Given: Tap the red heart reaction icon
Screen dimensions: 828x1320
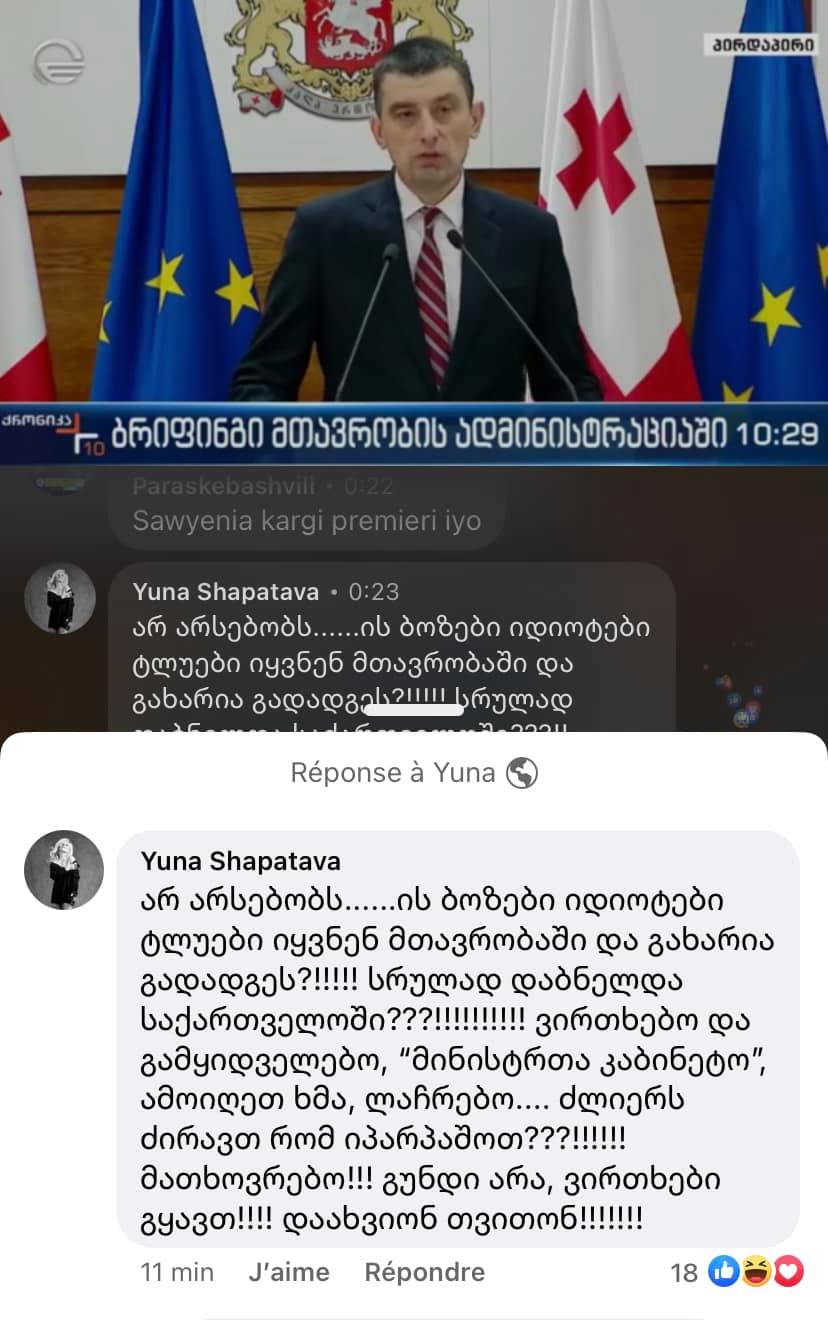Looking at the screenshot, I should pyautogui.click(x=789, y=1272).
